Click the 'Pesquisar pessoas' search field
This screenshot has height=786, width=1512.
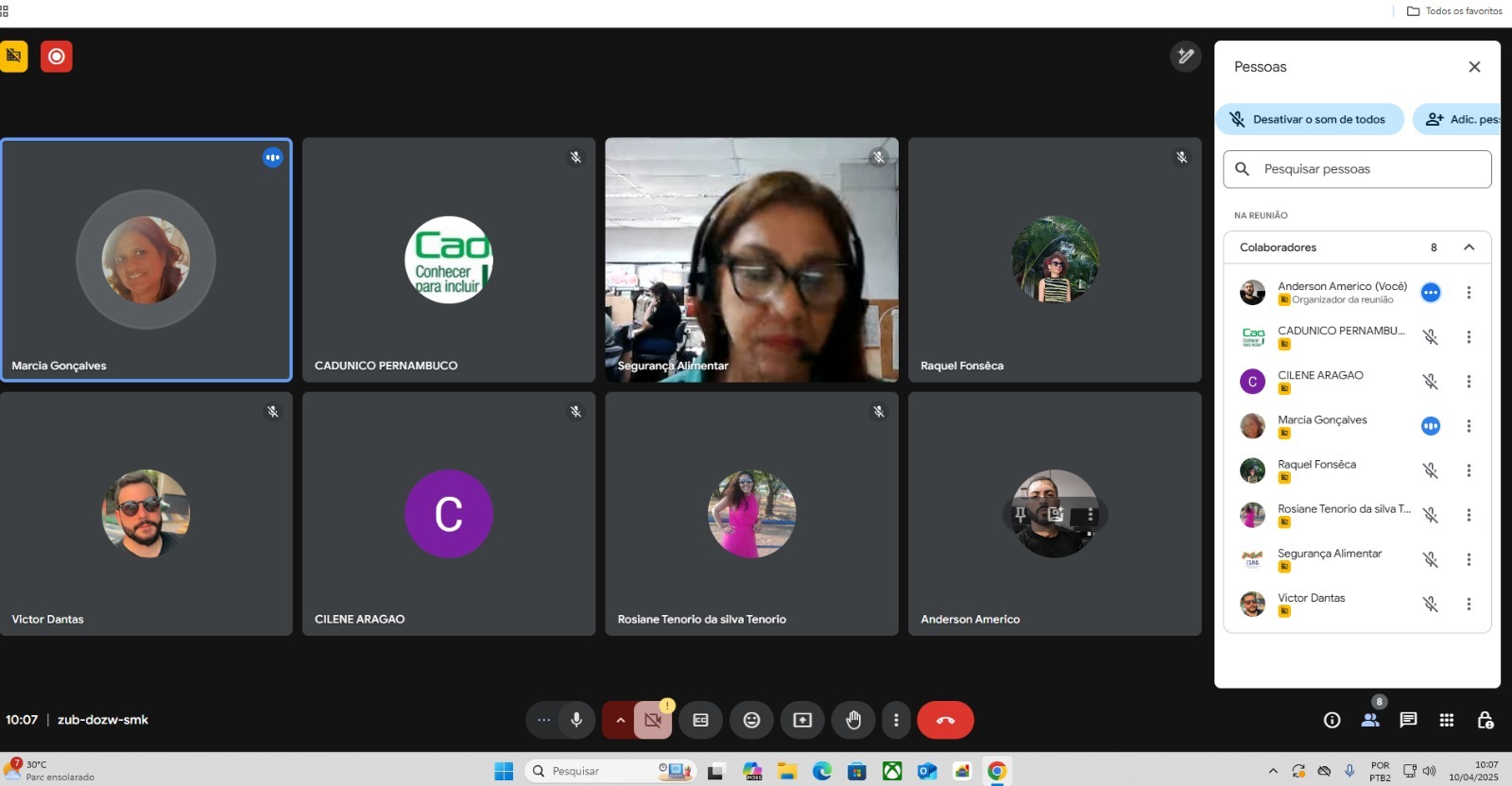coord(1357,169)
